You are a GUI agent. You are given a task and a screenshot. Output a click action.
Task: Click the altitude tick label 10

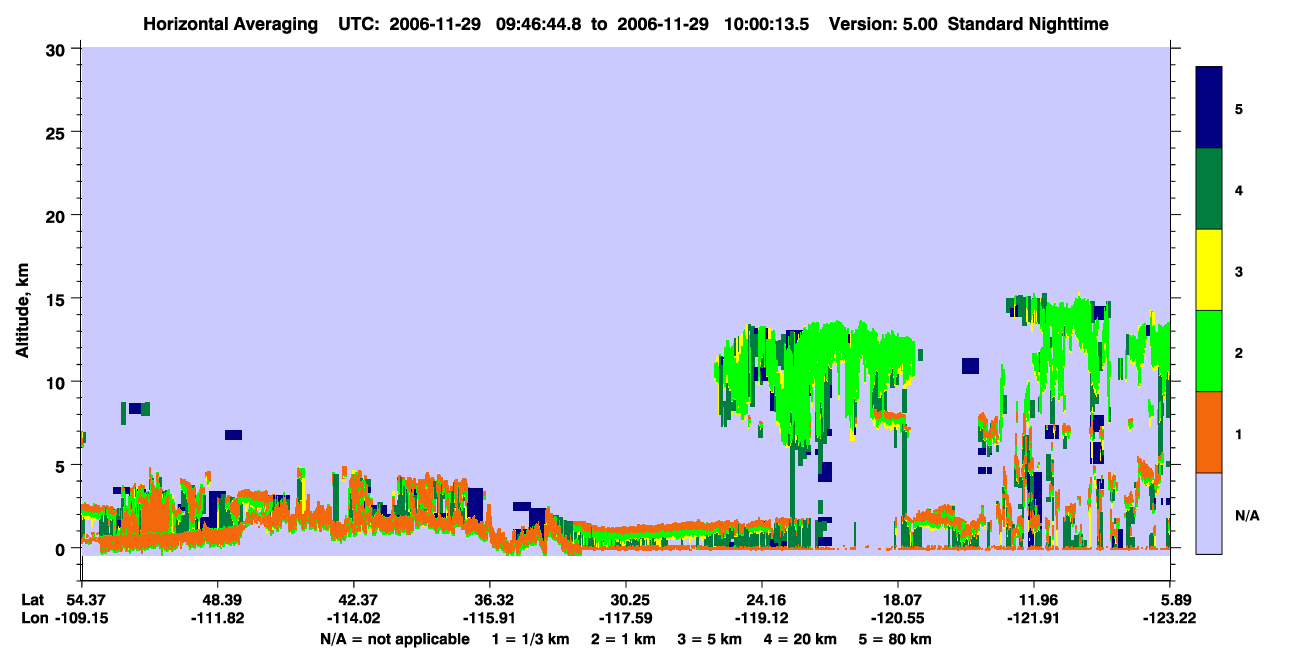tap(58, 382)
